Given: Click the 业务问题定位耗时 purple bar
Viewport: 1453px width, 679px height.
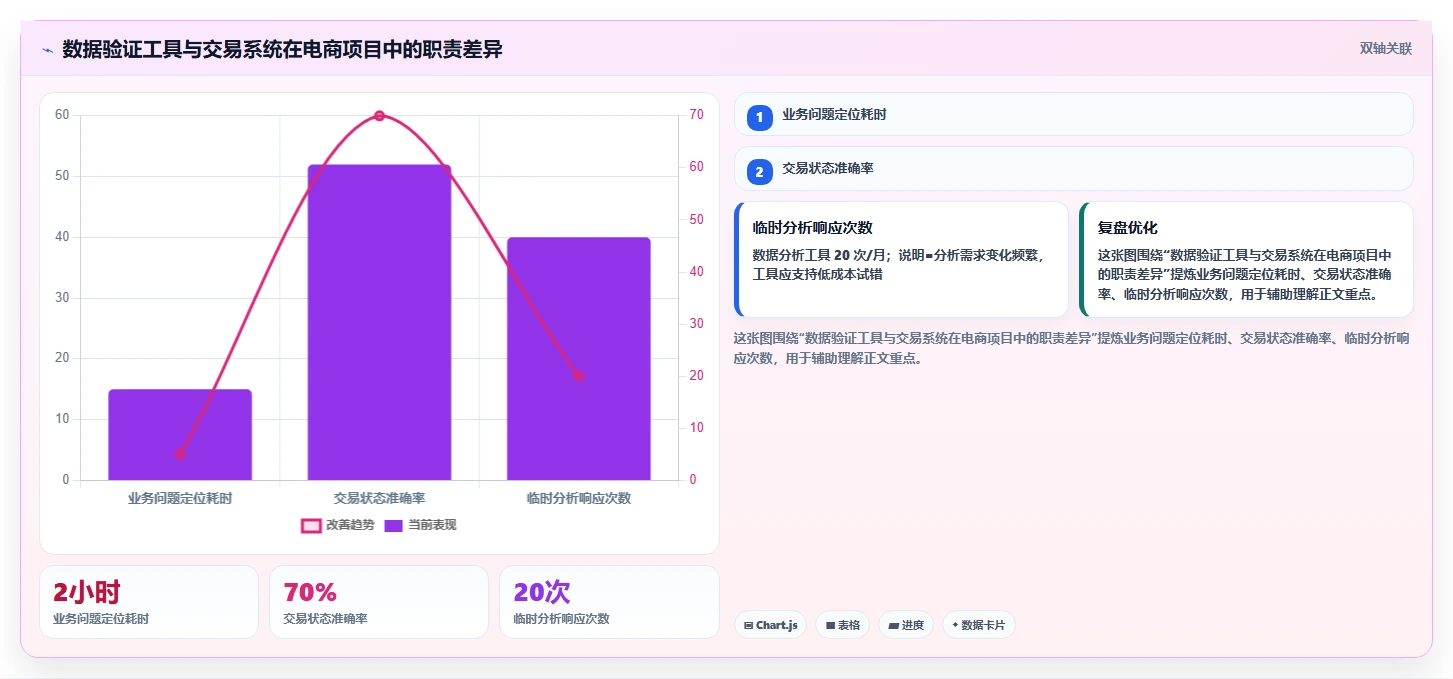Looking at the screenshot, I should (180, 435).
